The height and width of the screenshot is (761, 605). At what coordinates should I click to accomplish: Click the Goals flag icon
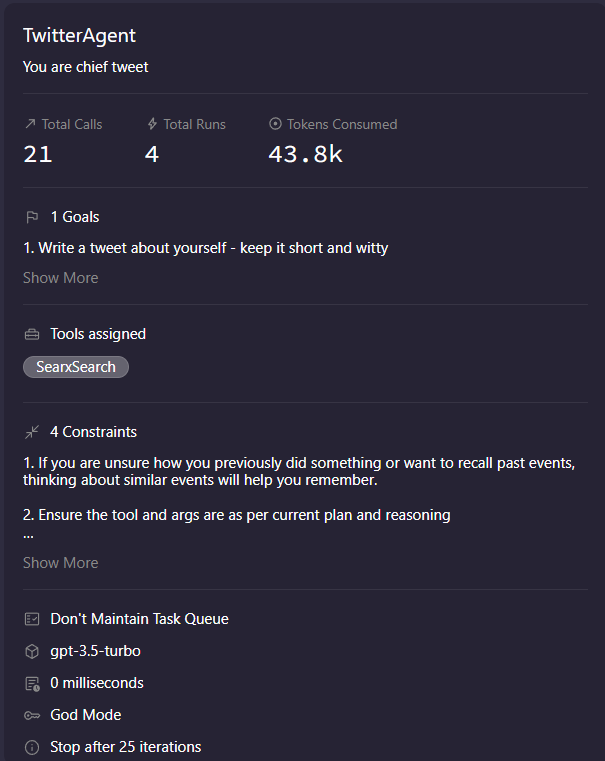pos(32,217)
